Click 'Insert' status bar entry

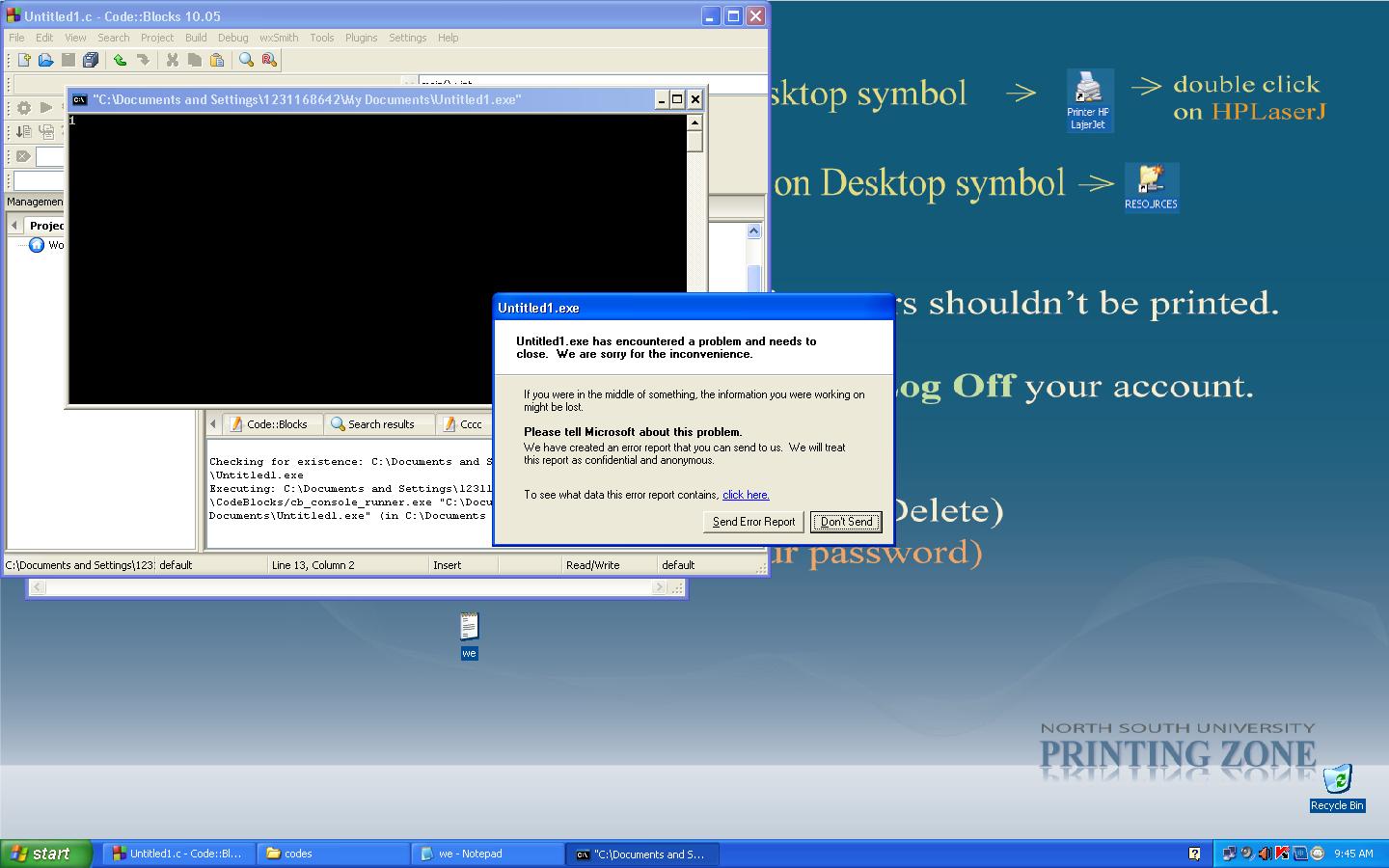pos(447,565)
